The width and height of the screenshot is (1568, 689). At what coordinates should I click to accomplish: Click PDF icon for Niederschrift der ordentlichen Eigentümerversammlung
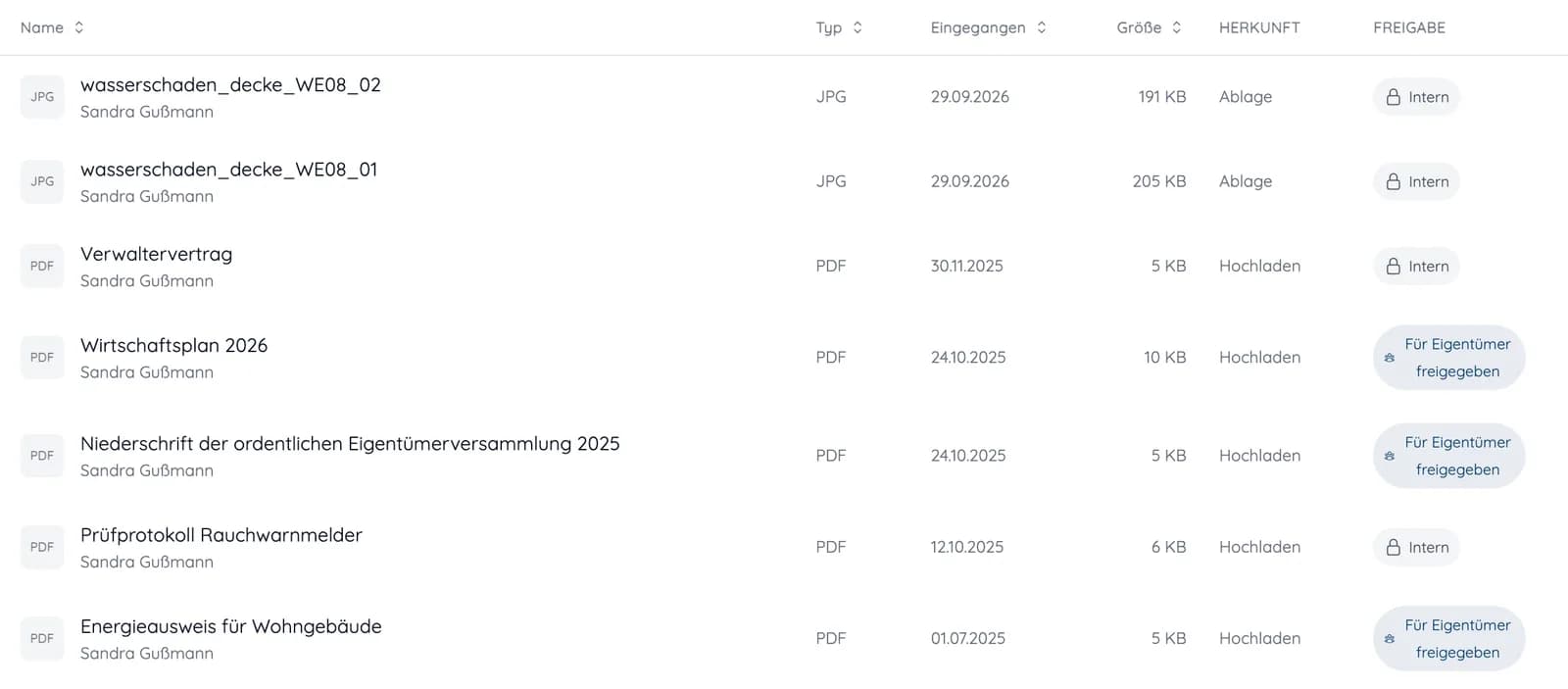point(42,456)
